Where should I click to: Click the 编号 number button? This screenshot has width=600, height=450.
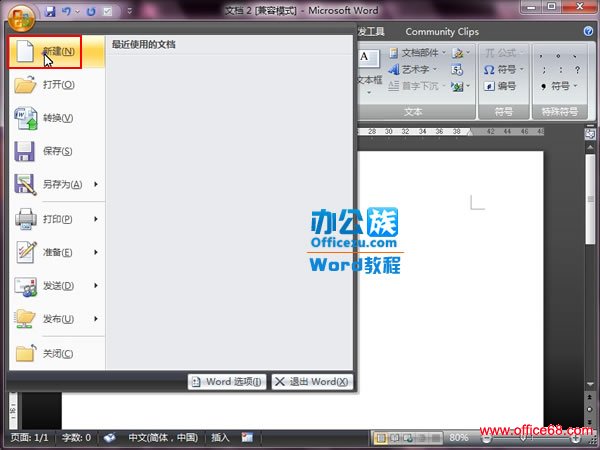pos(500,86)
